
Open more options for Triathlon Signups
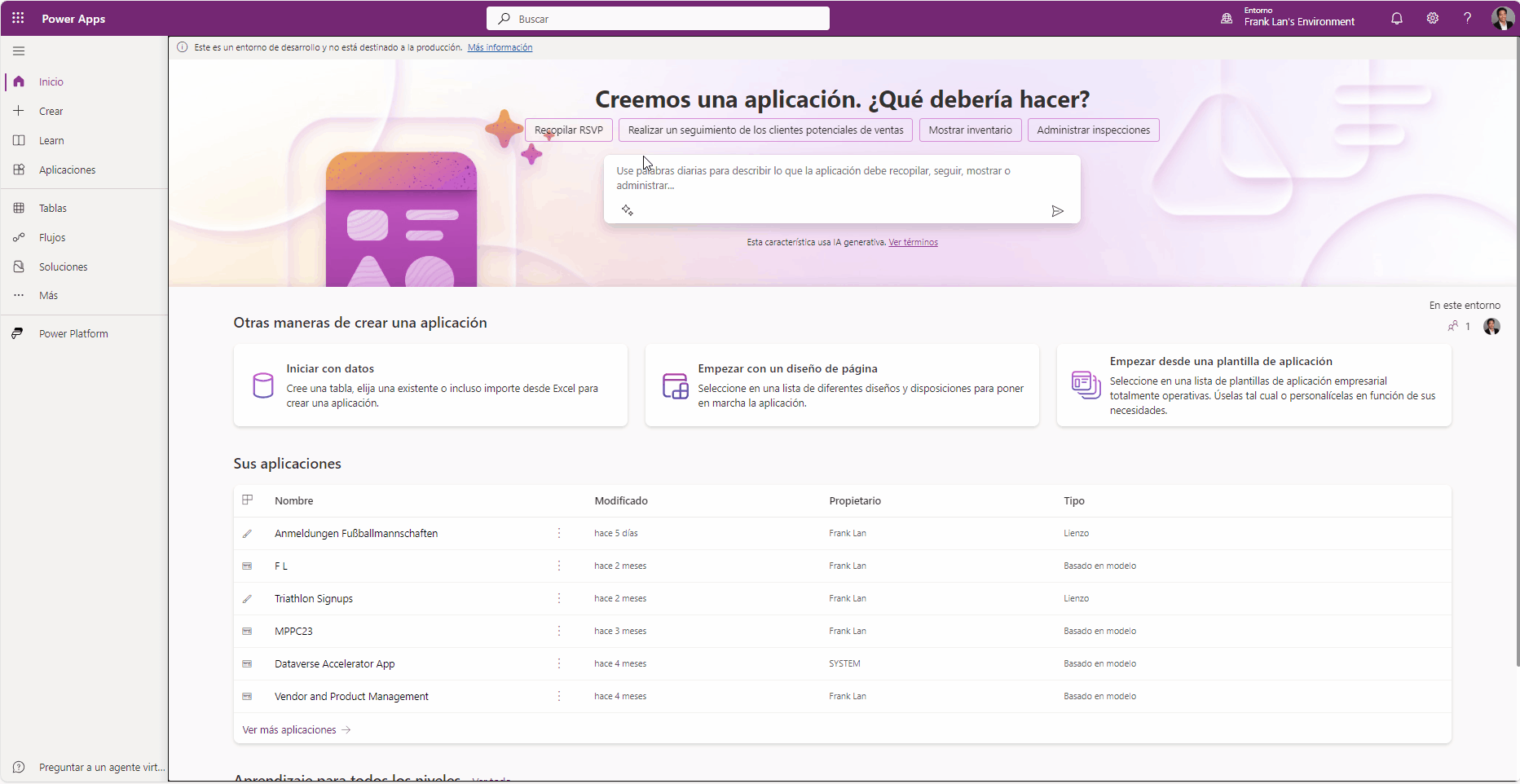tap(559, 598)
